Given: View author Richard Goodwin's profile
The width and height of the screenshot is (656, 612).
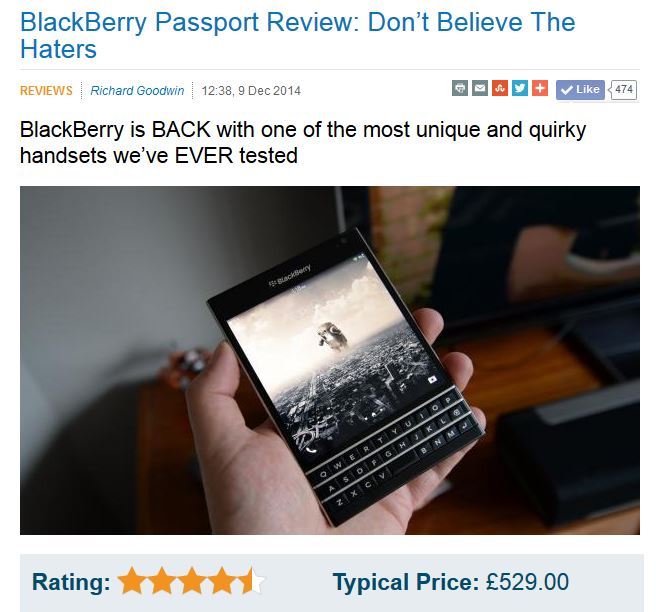Looking at the screenshot, I should [137, 91].
